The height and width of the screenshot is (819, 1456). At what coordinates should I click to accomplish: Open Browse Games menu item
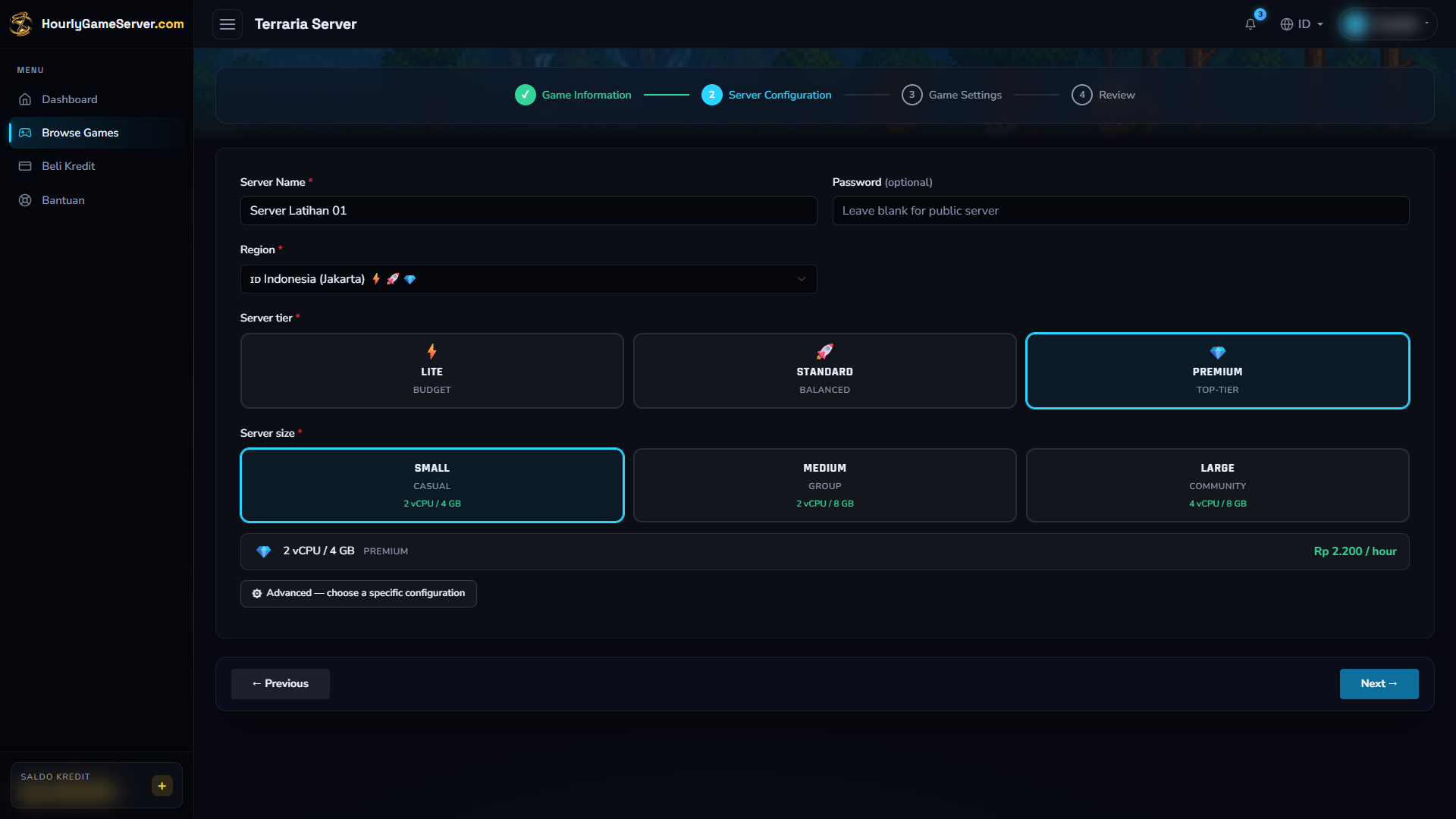click(x=96, y=133)
